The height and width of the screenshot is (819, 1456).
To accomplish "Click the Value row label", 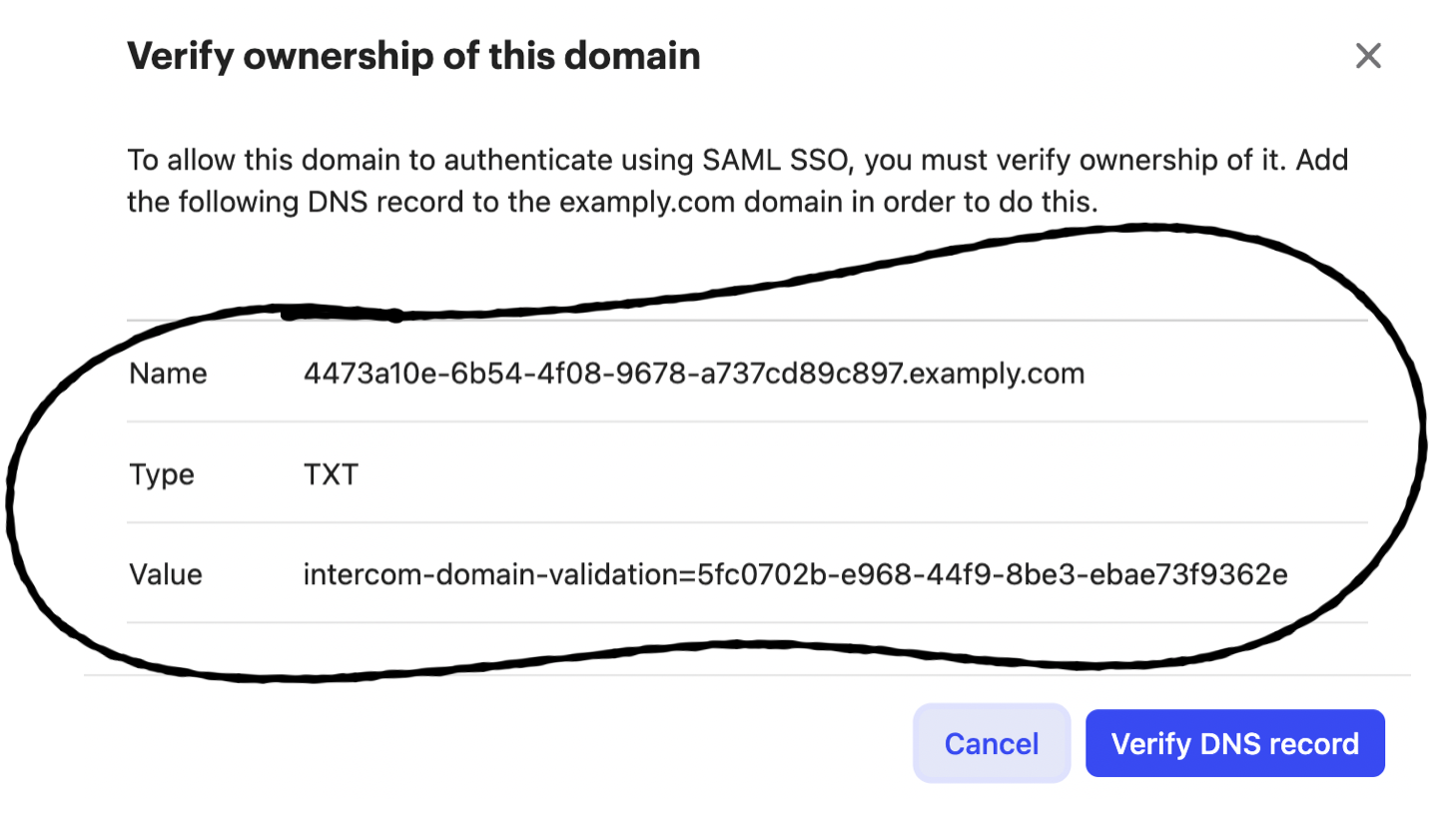I will point(166,574).
